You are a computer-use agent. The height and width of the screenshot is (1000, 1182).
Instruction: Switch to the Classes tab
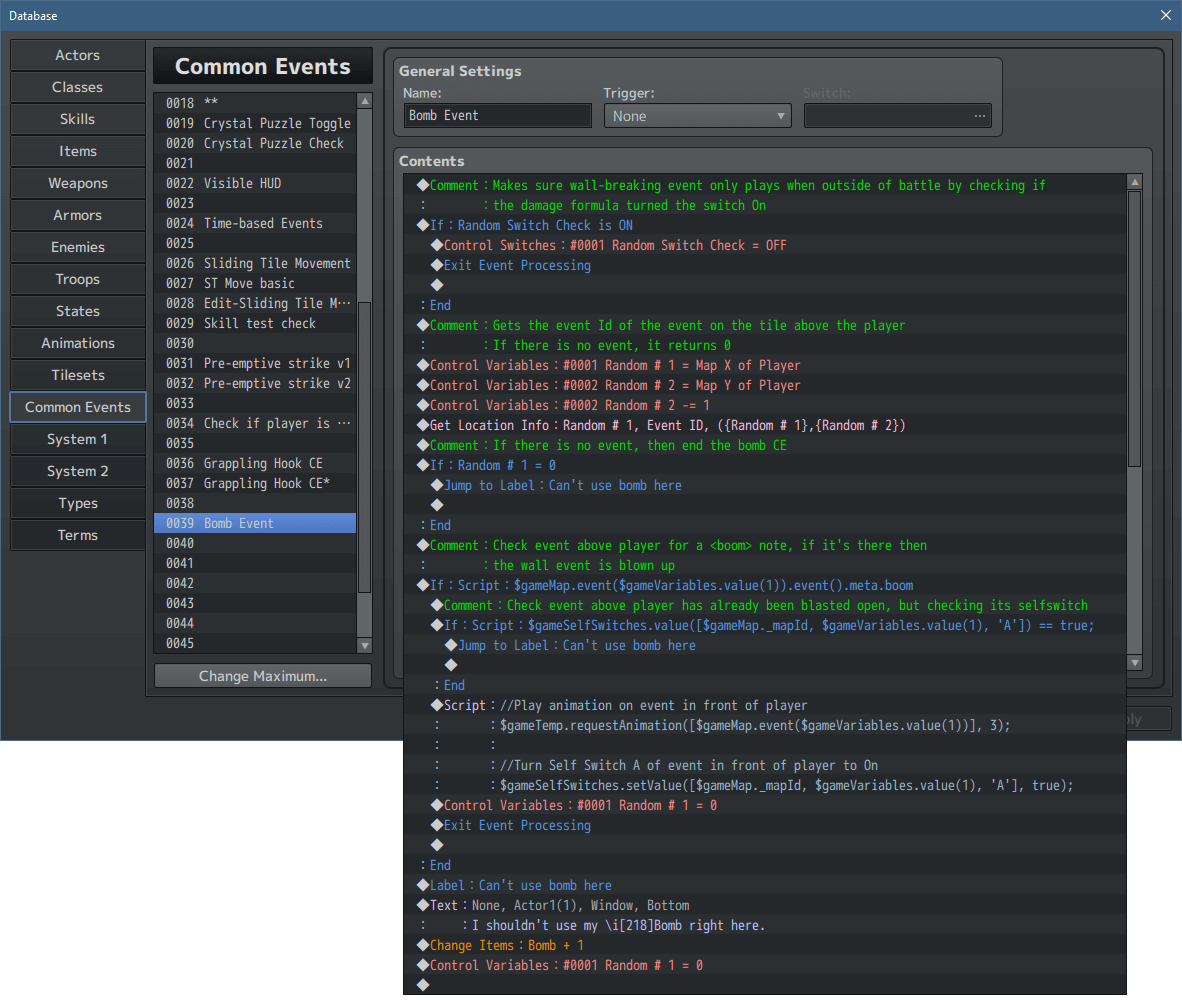coord(78,87)
